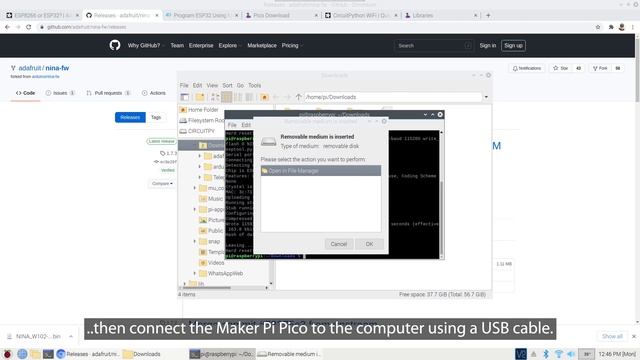640x360 pixels.
Task: Select CIRCUITPY drive in the places list
Action: pos(197,131)
